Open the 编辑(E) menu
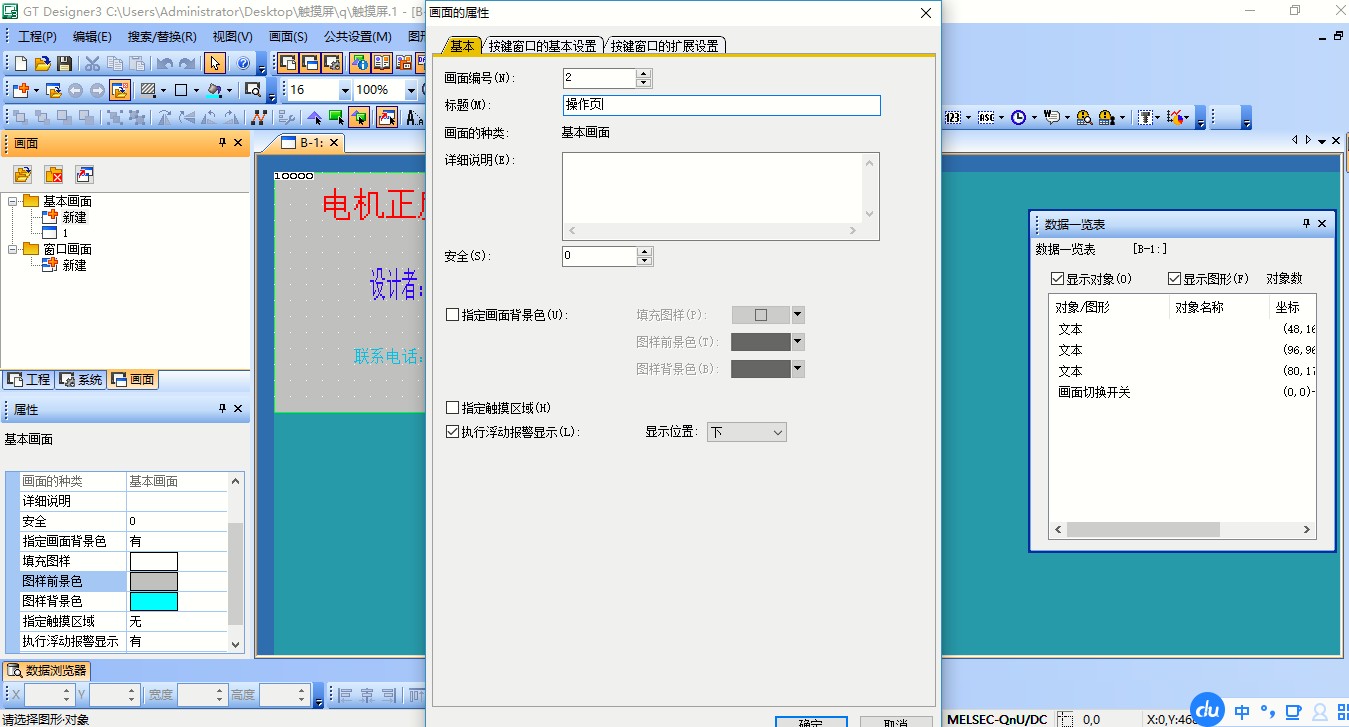 pos(92,37)
